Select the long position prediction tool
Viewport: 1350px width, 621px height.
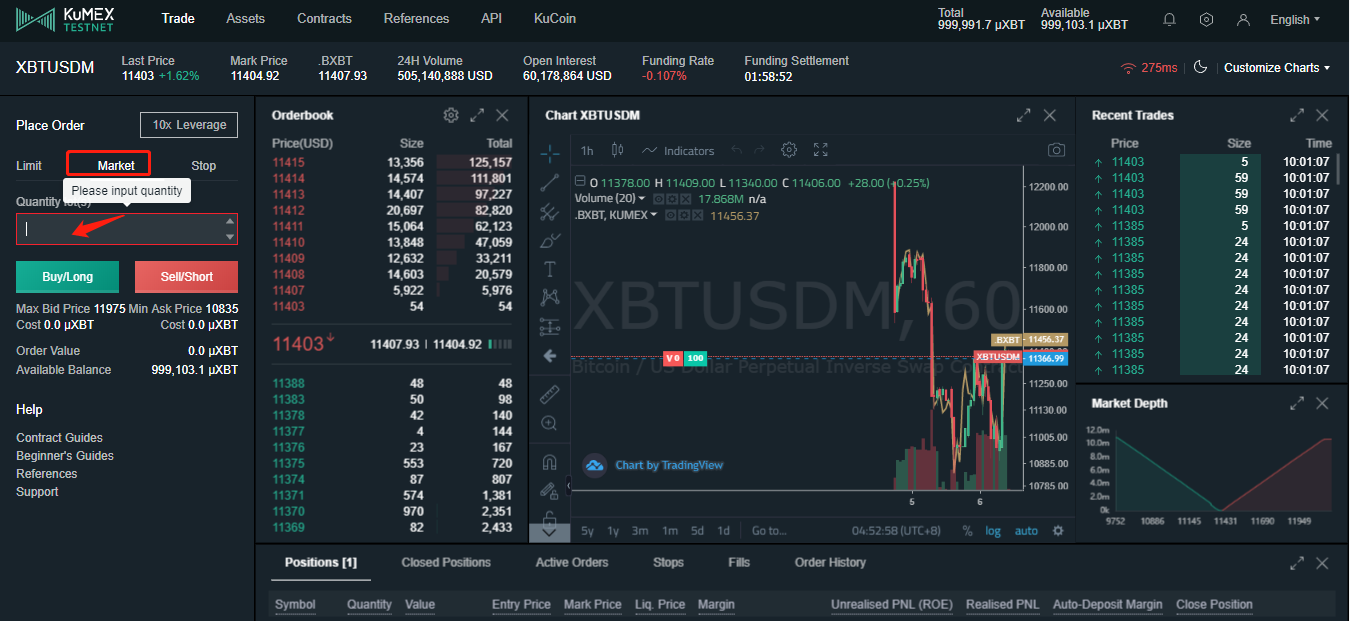pyautogui.click(x=550, y=326)
